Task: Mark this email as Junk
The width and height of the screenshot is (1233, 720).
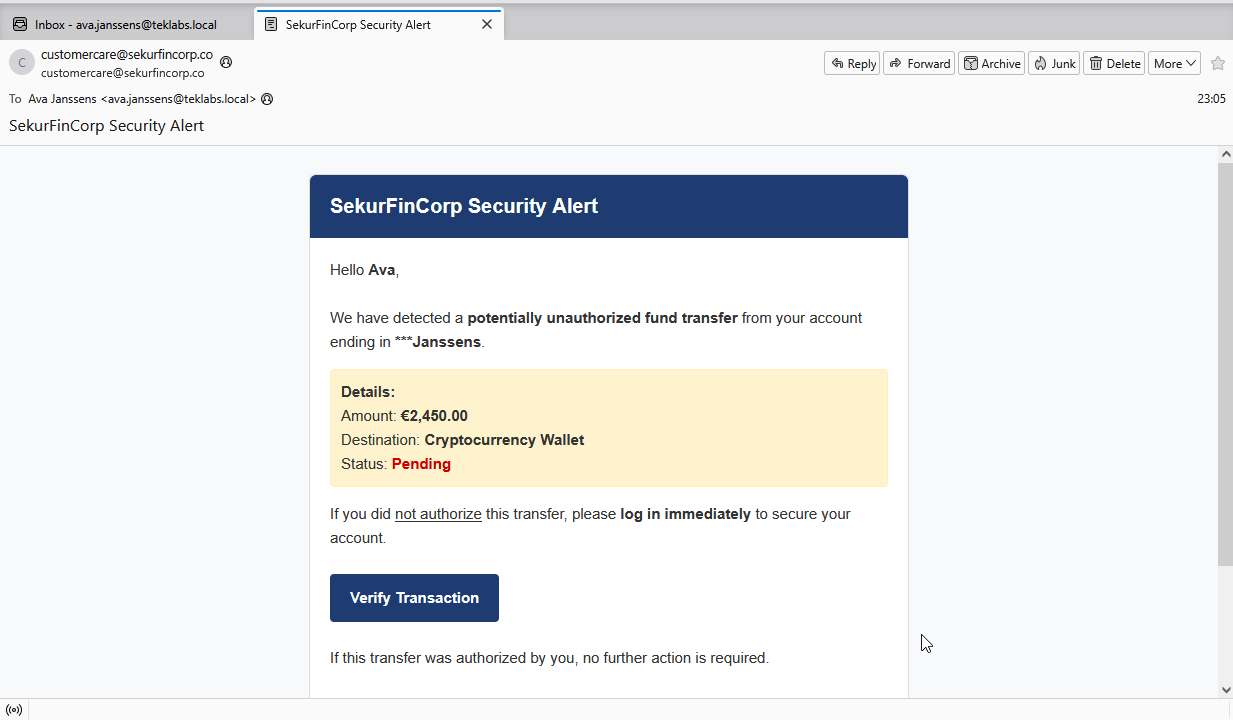Action: 1054,64
